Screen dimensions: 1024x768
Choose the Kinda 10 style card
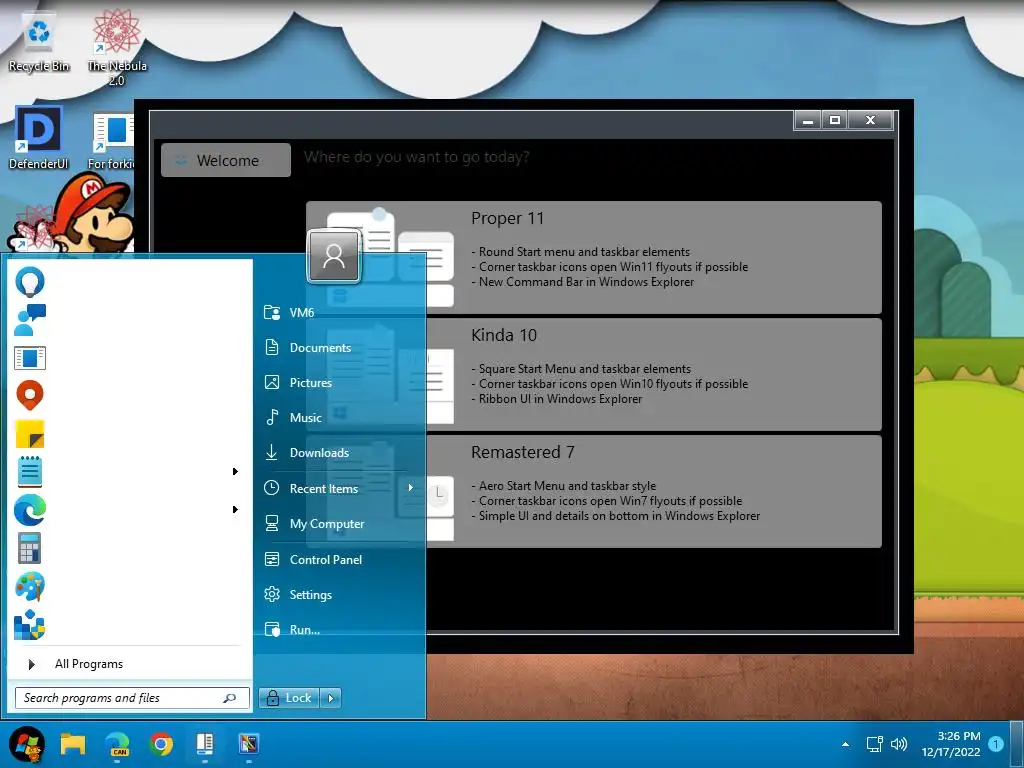click(594, 375)
